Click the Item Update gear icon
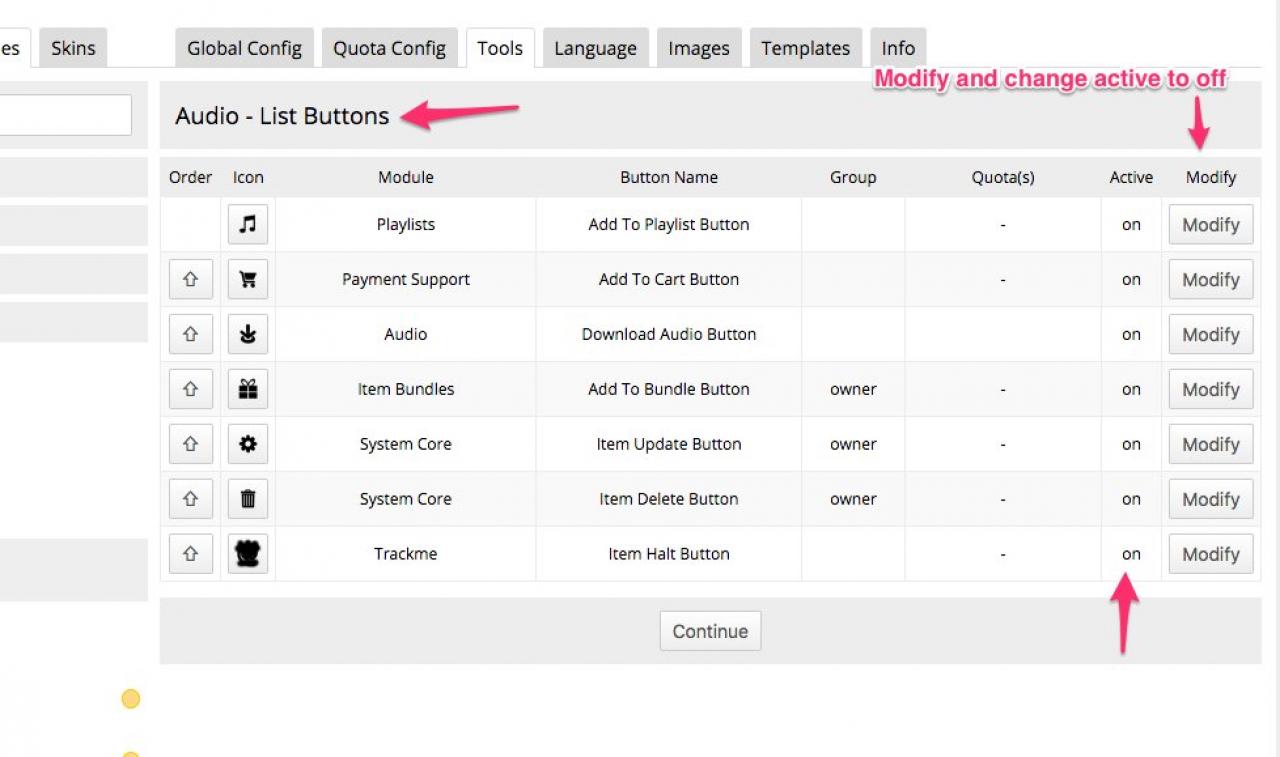Image resolution: width=1280 pixels, height=757 pixels. 248,444
